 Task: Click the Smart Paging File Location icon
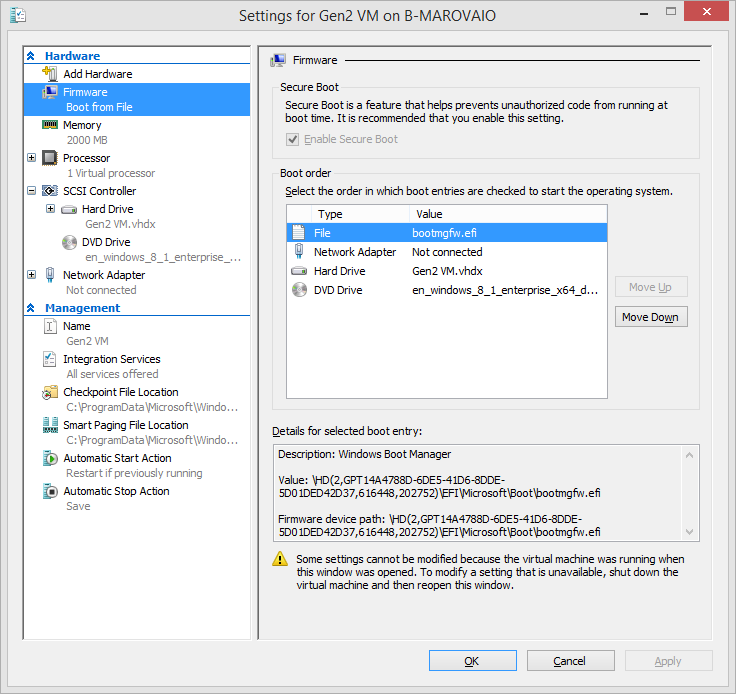click(x=50, y=425)
